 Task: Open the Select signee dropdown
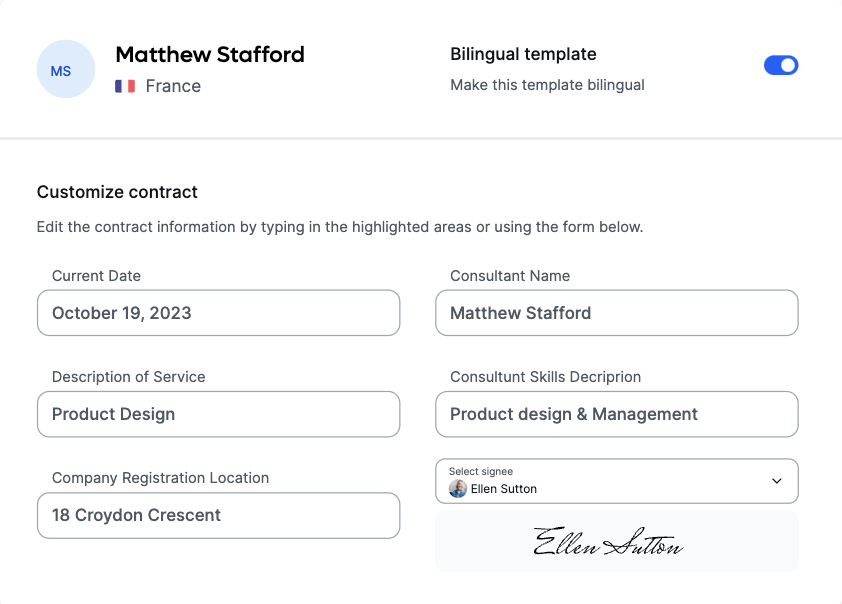point(616,481)
